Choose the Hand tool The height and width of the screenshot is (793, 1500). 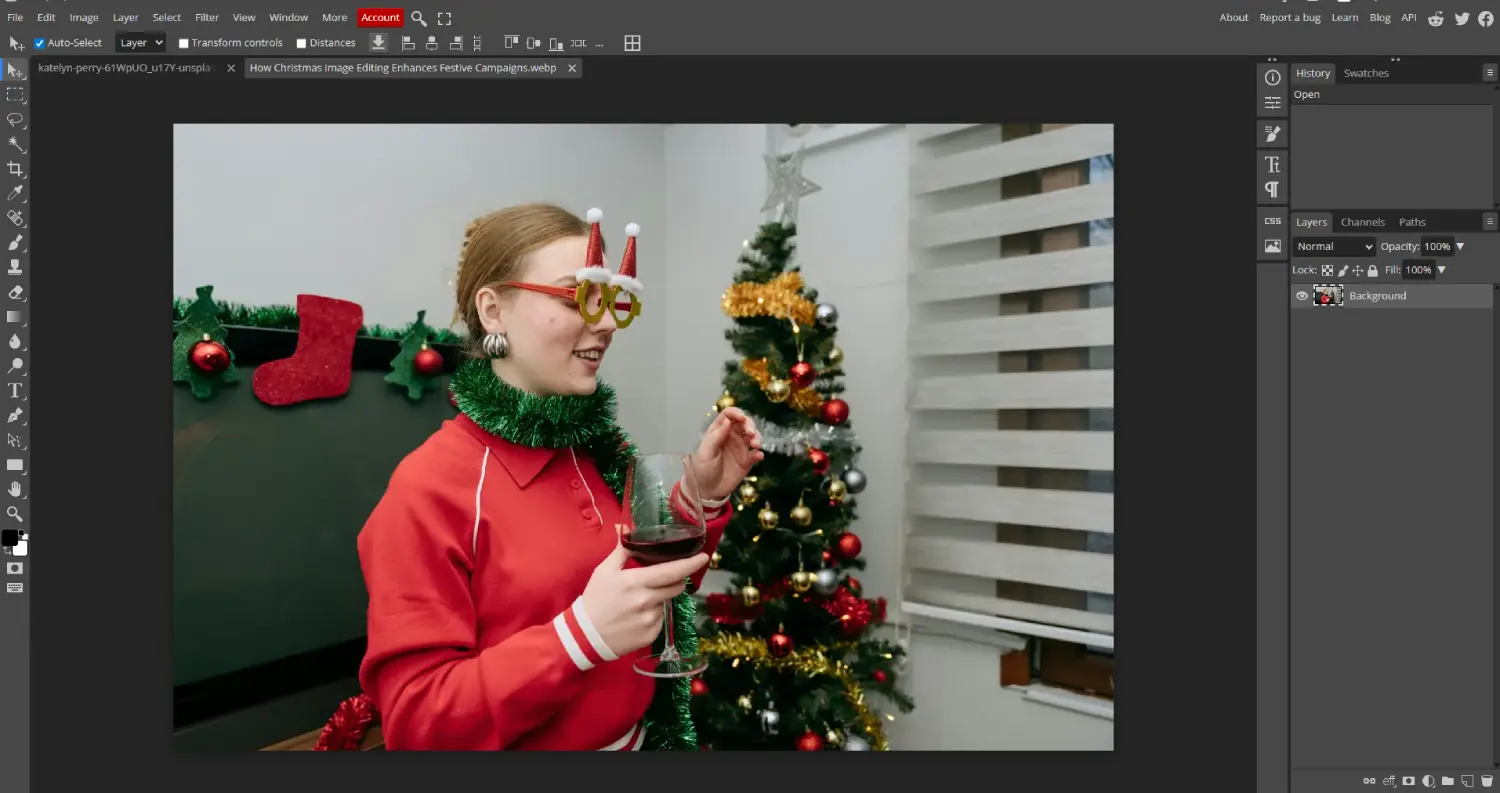tap(15, 489)
